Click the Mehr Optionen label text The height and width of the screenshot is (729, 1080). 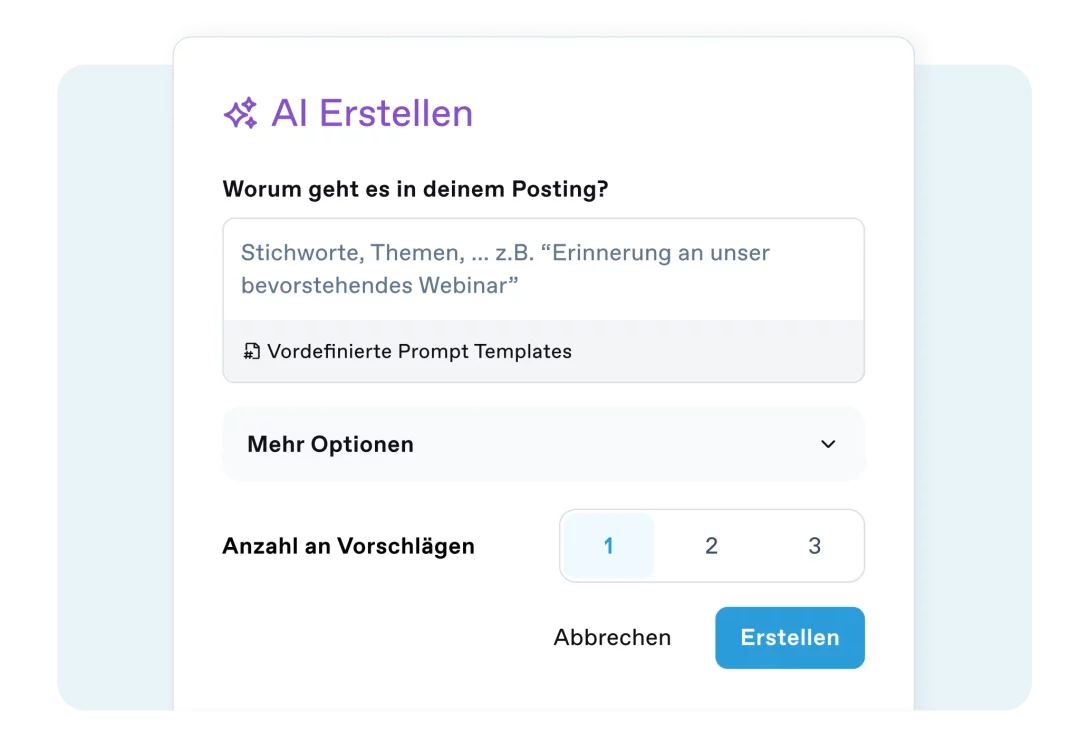point(330,444)
